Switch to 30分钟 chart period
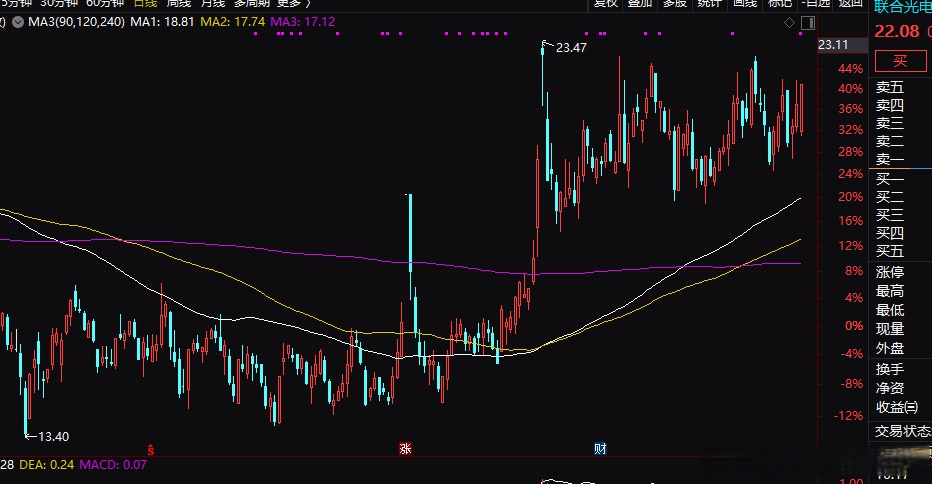The height and width of the screenshot is (484, 932). click(x=56, y=3)
